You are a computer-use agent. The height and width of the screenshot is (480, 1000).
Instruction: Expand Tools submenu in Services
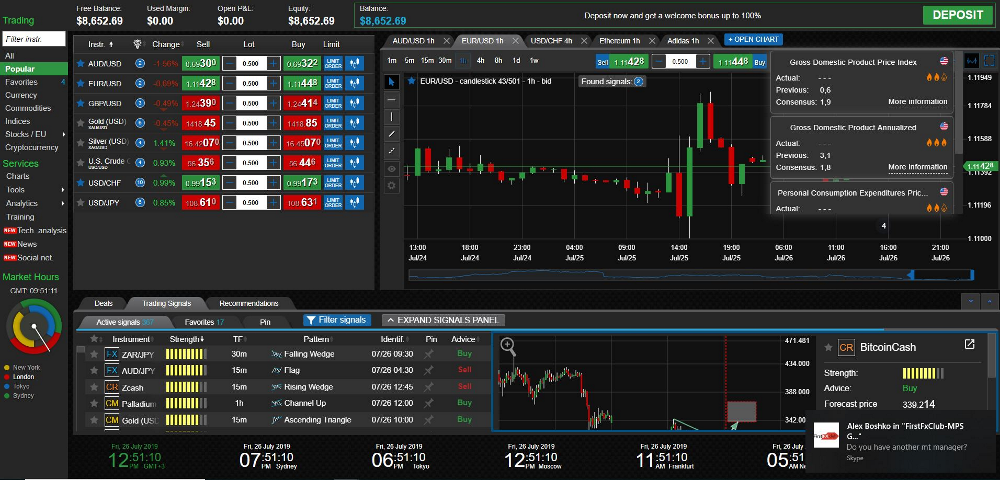(x=63, y=190)
